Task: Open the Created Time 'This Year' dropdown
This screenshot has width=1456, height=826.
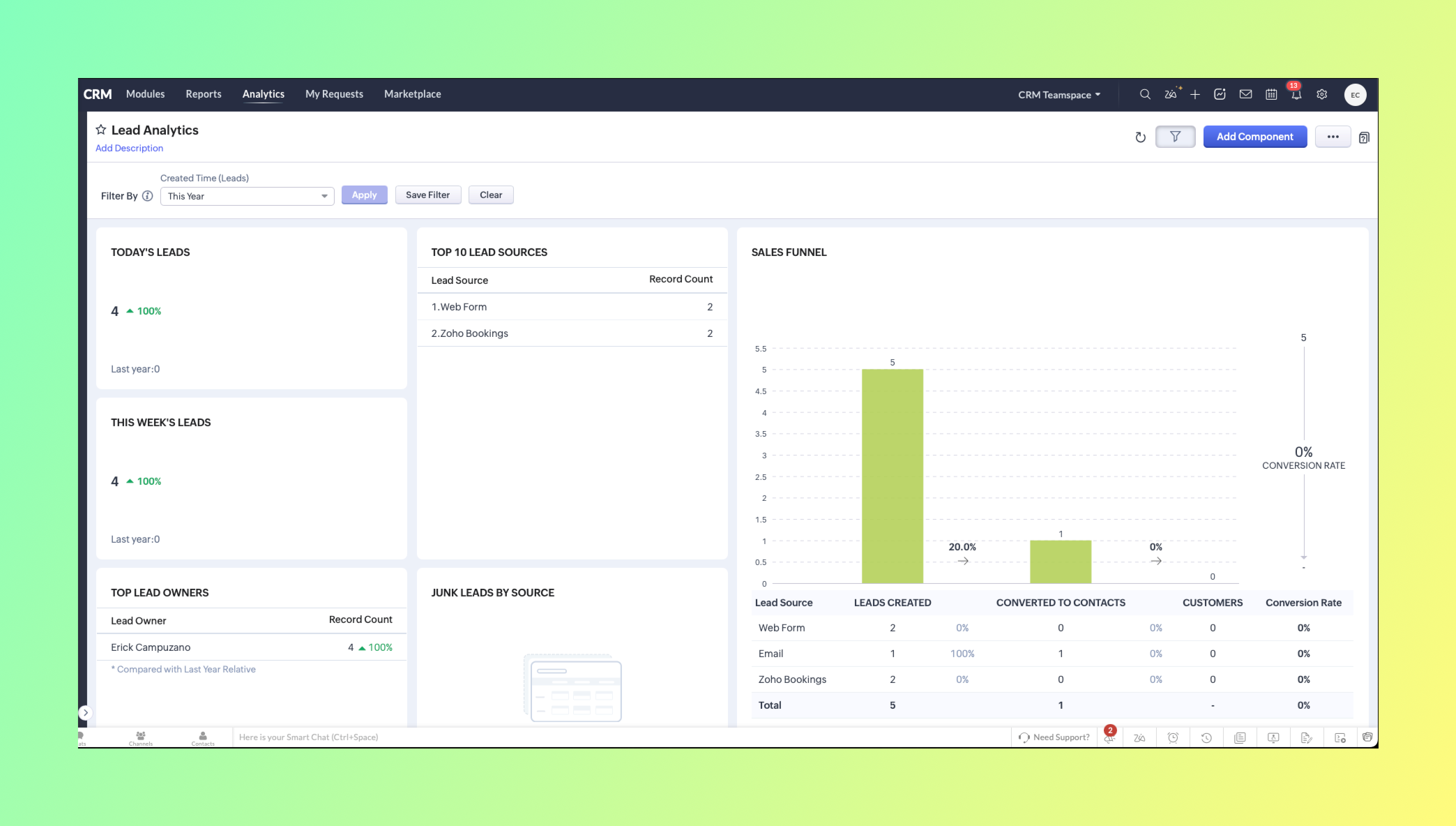Action: click(x=247, y=196)
